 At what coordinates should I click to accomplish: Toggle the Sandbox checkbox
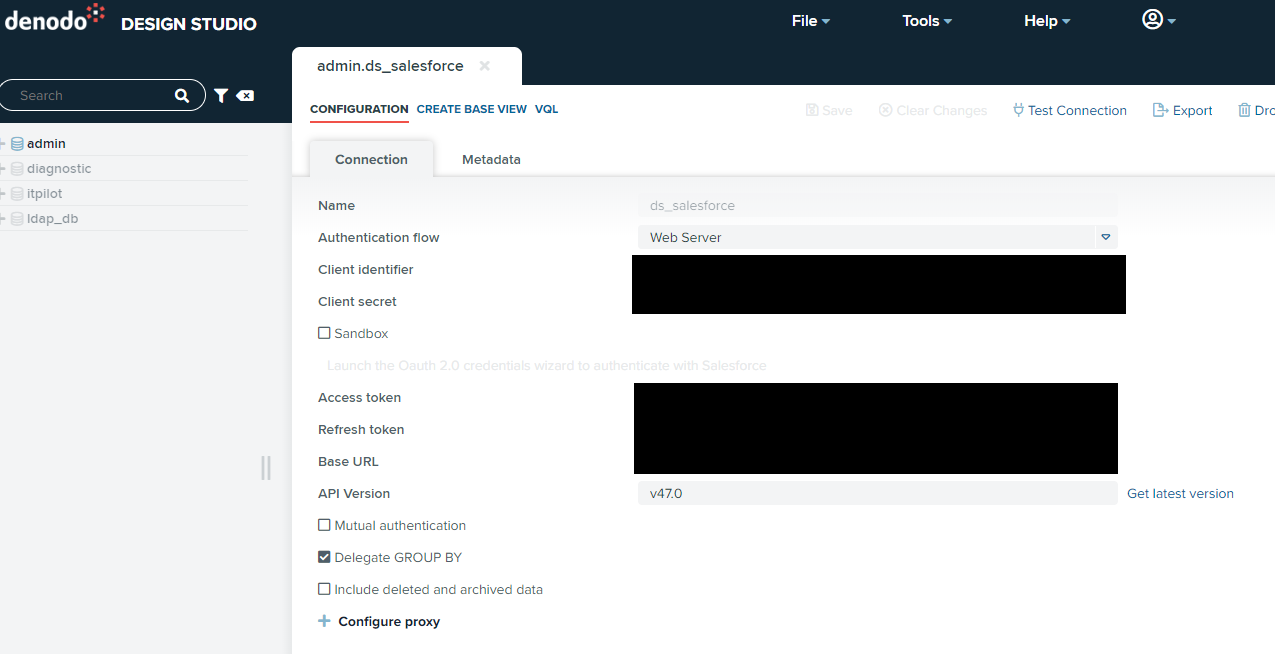(x=324, y=333)
